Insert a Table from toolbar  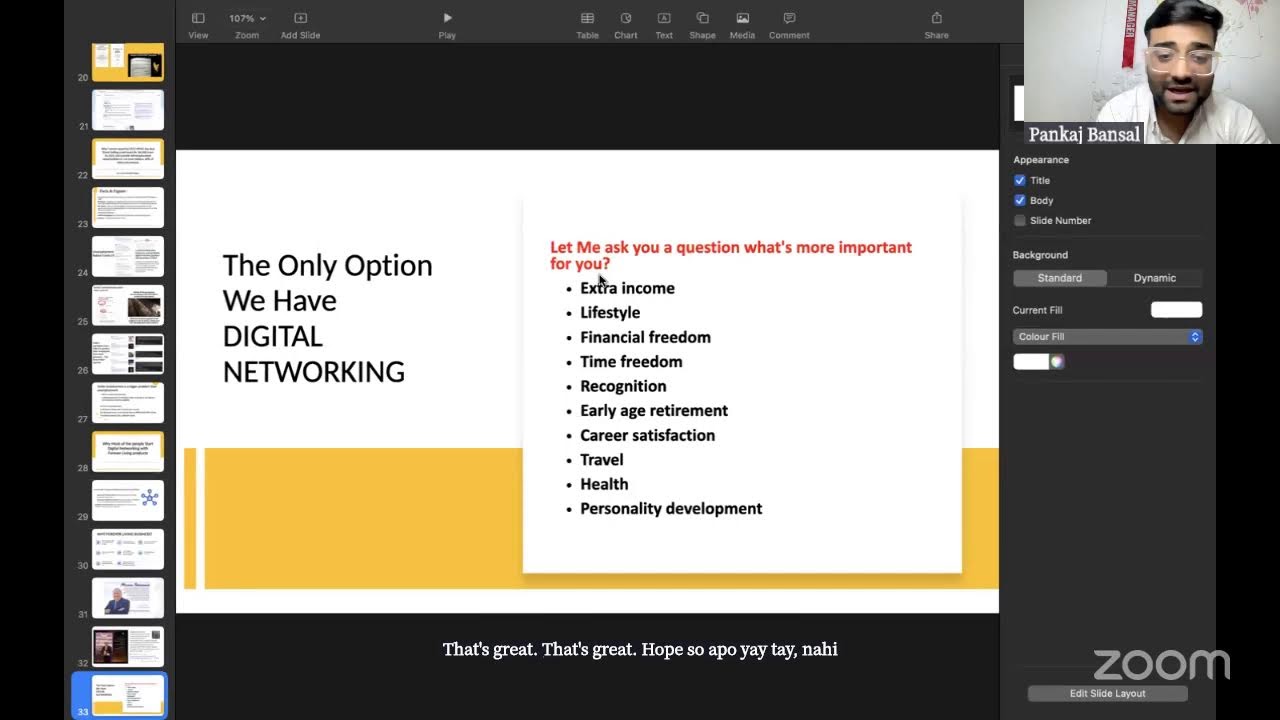587,25
